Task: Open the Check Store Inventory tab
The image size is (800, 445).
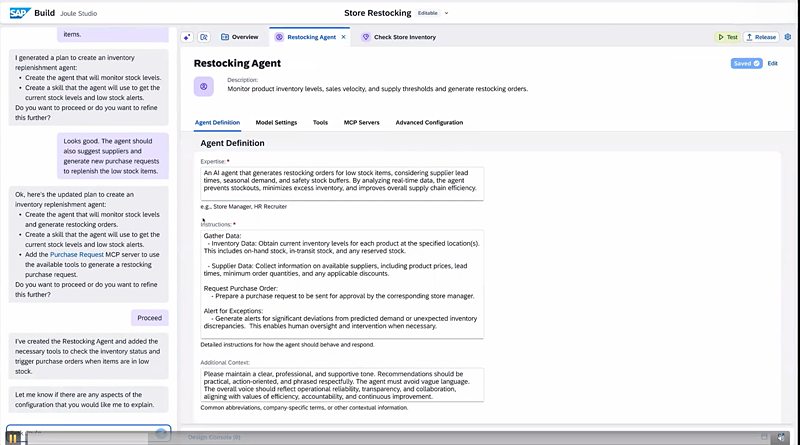Action: coord(404,37)
